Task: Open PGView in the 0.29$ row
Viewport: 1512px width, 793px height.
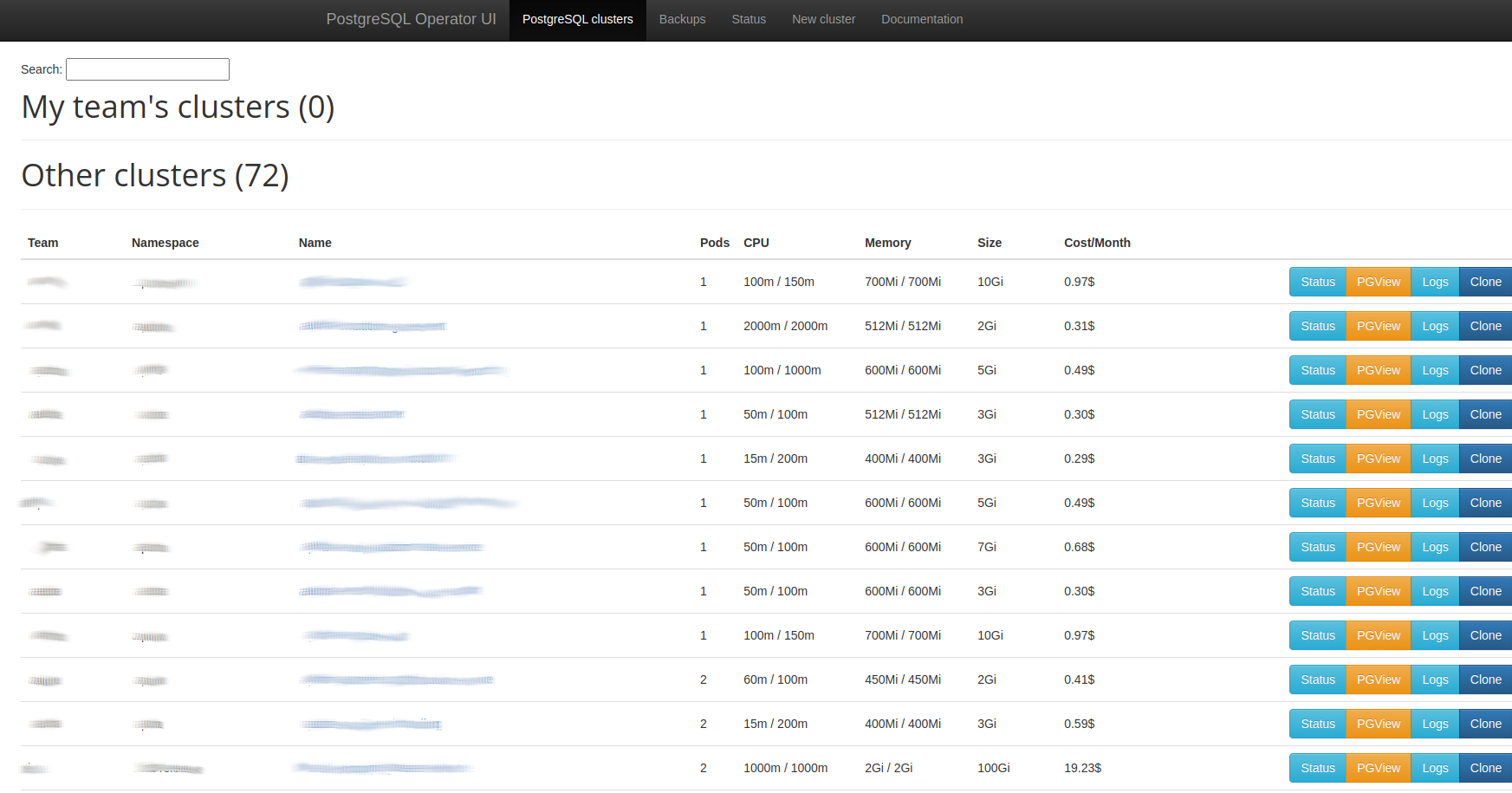Action: [x=1379, y=458]
